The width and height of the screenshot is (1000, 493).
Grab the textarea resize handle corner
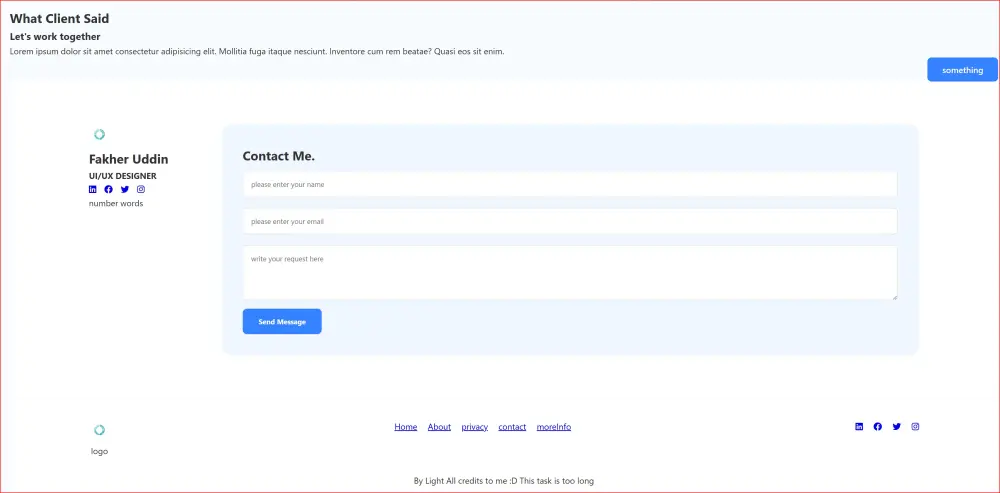894,297
